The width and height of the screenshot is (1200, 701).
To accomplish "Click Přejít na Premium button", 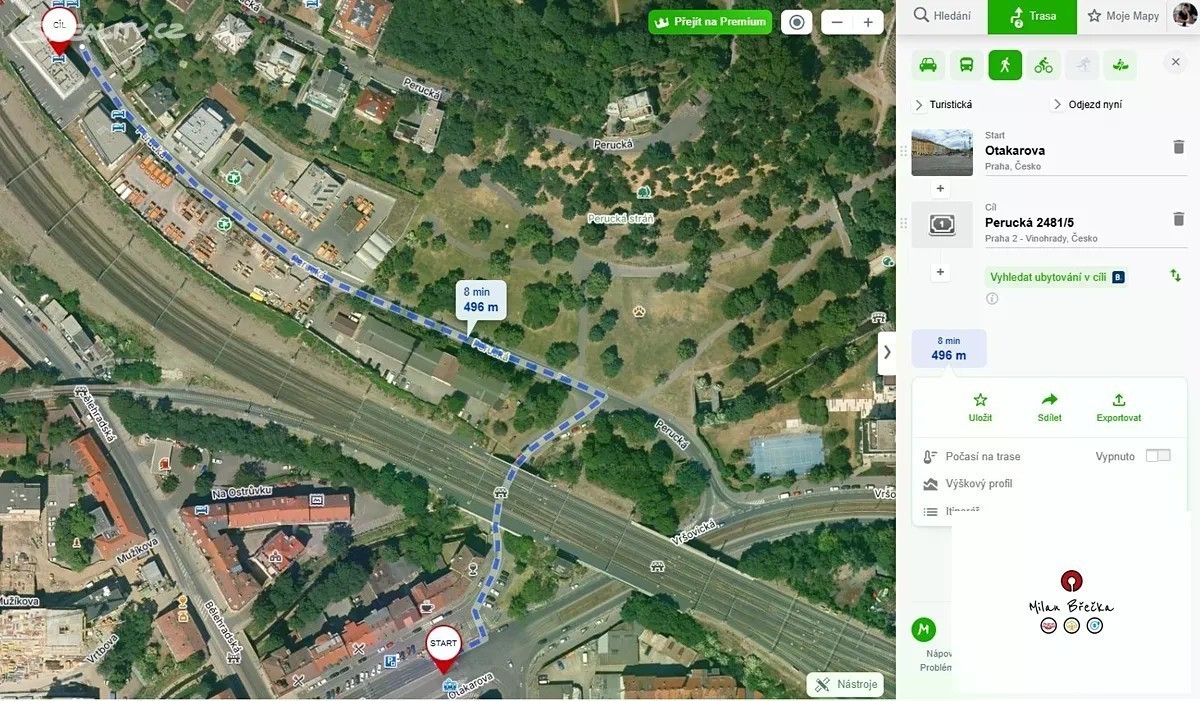I will coord(711,22).
